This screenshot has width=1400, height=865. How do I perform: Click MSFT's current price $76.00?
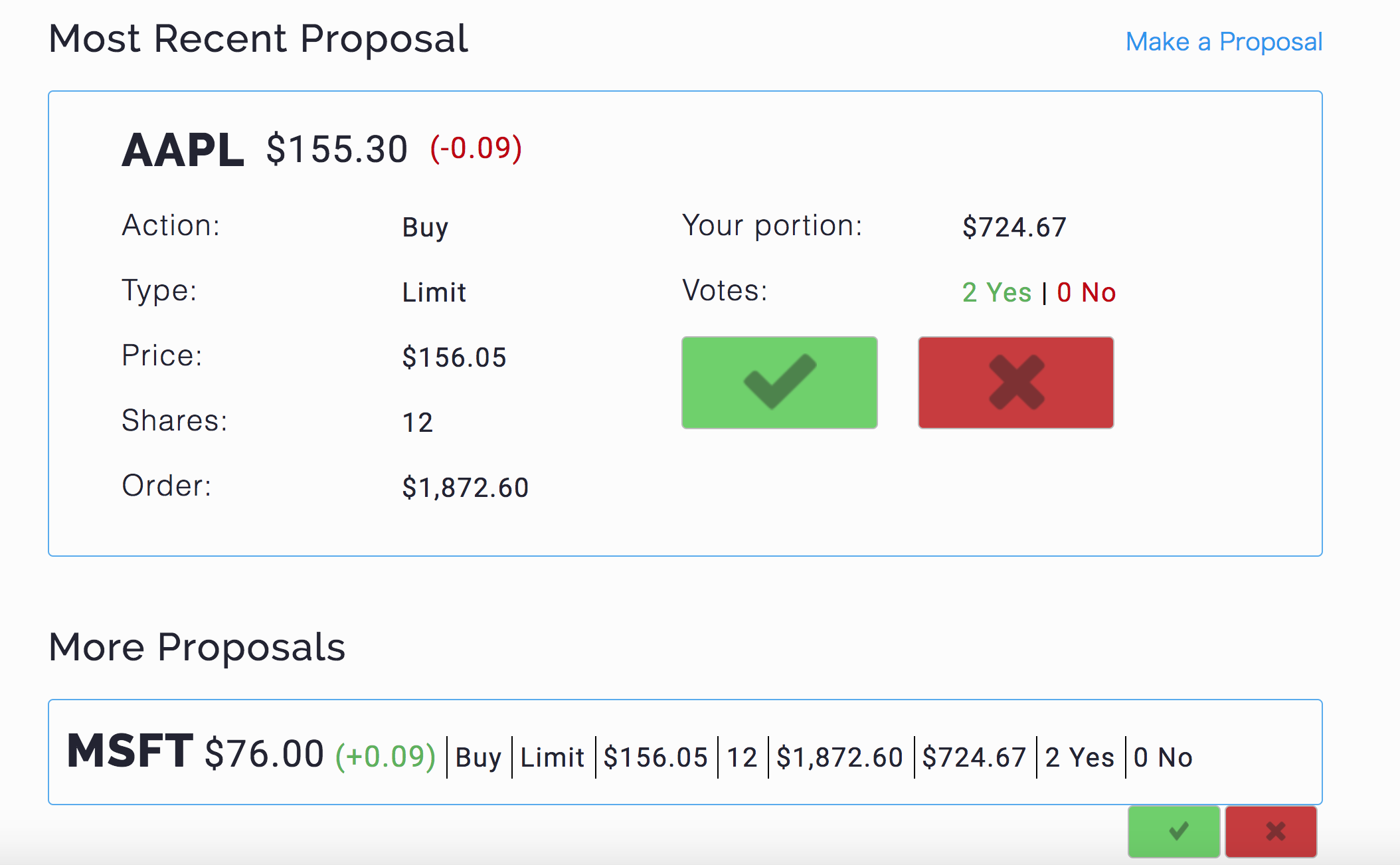(264, 754)
